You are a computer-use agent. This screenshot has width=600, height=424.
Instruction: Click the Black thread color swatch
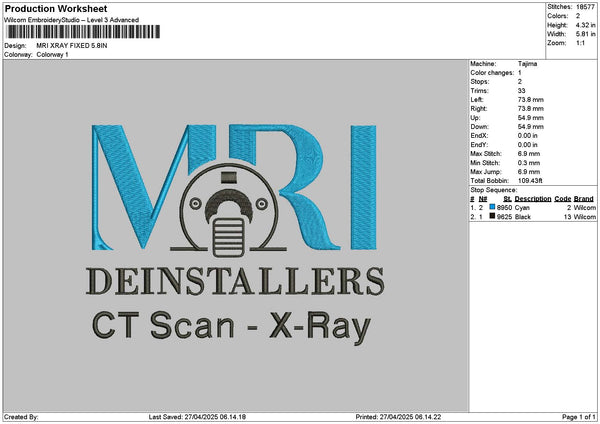(492, 216)
